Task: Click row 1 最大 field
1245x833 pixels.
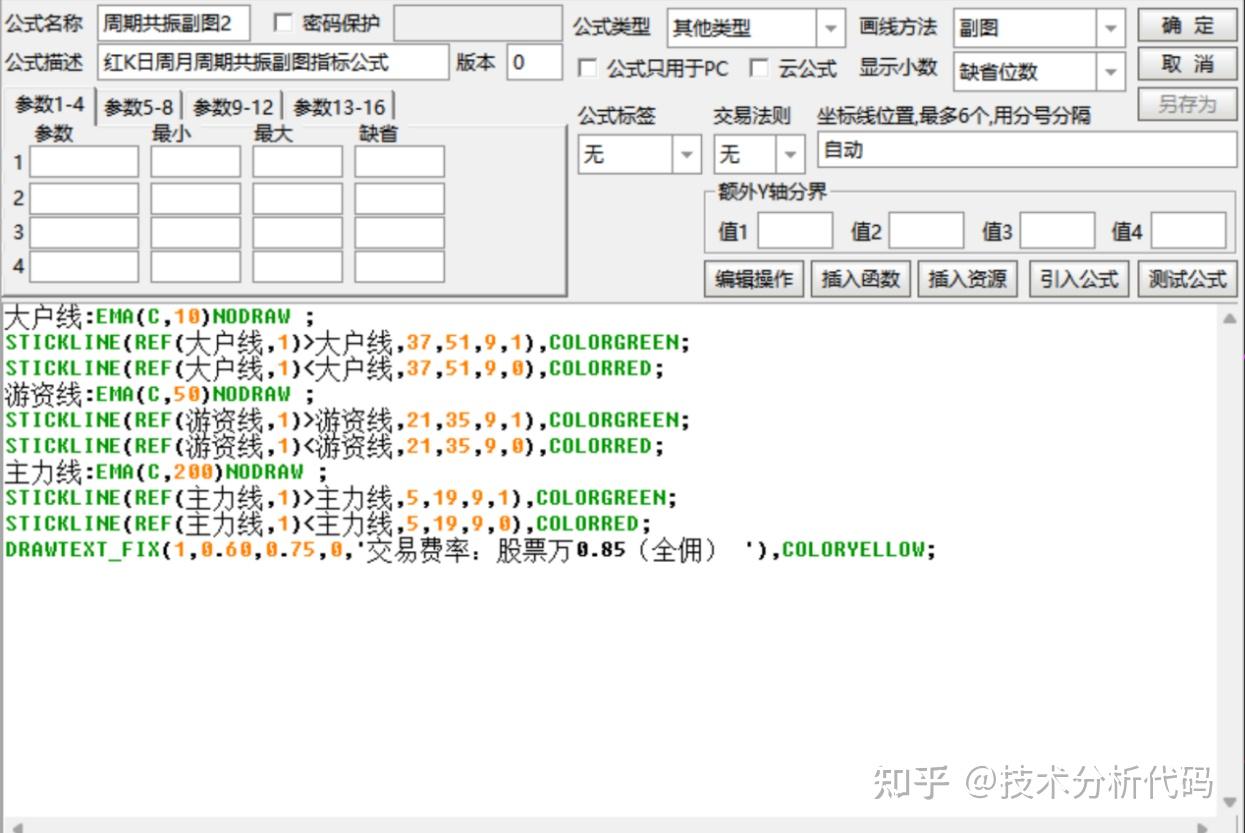Action: click(297, 162)
